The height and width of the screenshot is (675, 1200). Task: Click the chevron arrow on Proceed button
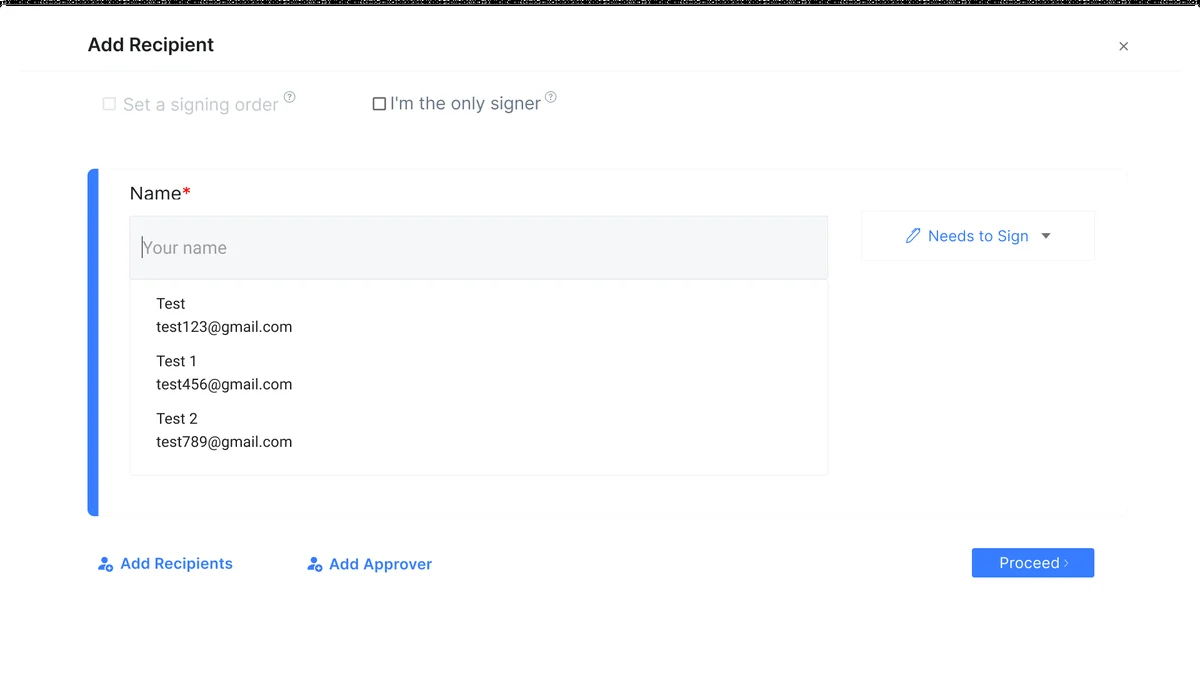[1067, 564]
